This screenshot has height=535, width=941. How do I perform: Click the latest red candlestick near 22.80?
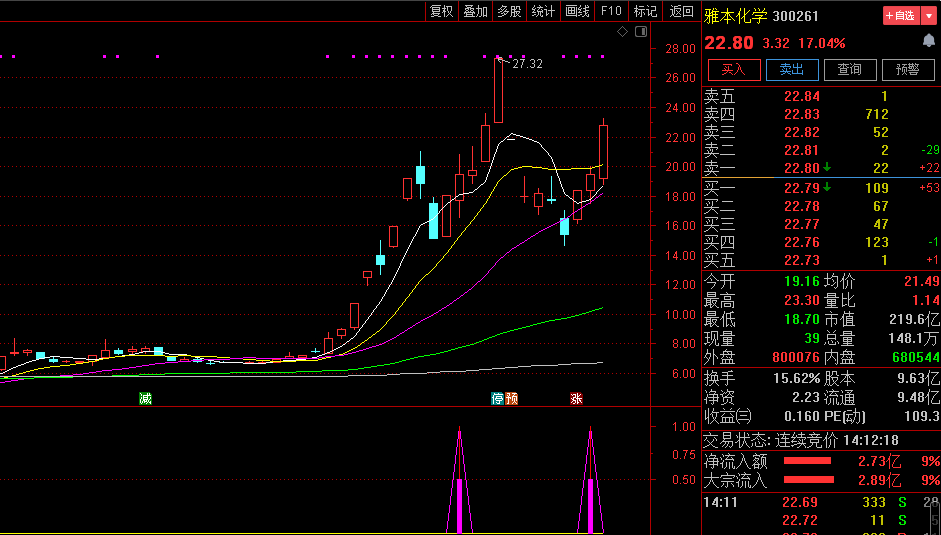[x=603, y=151]
